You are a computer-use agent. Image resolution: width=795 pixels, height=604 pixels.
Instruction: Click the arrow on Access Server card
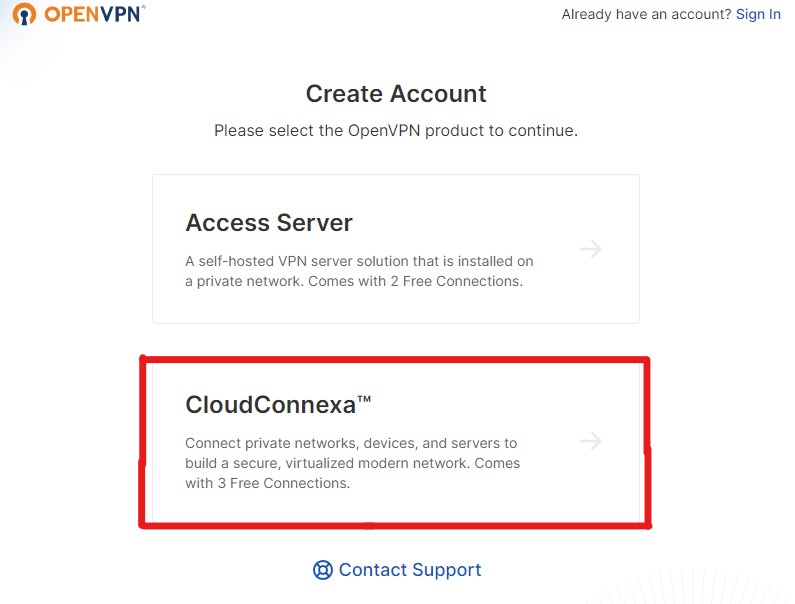coord(591,249)
